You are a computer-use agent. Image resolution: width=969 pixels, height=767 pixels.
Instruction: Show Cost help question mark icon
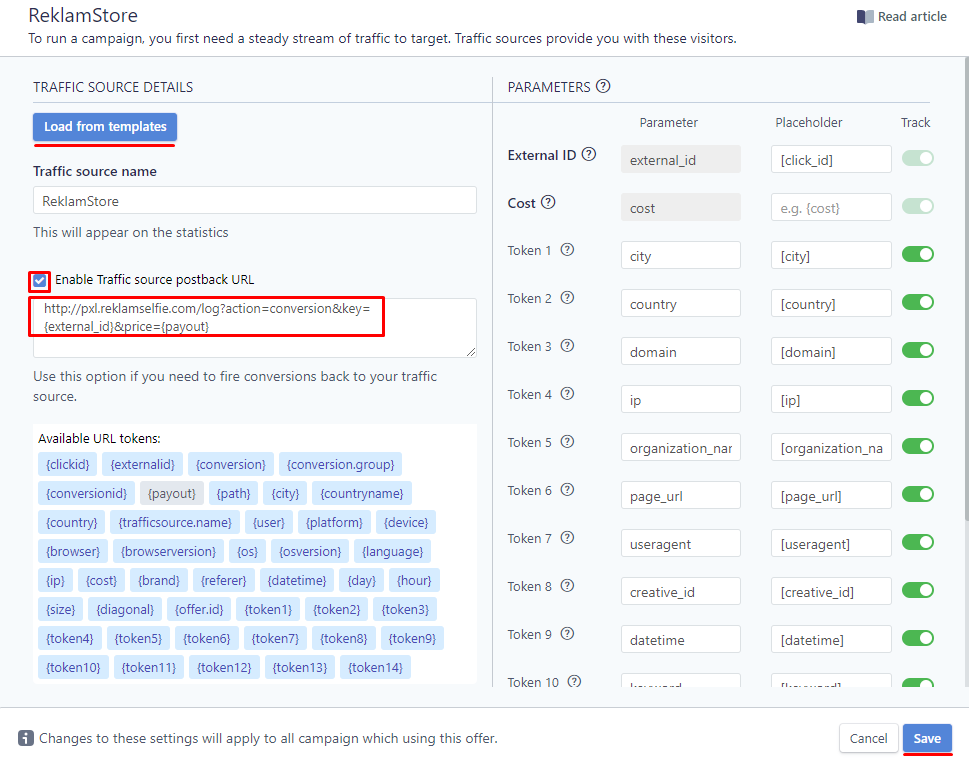[548, 202]
